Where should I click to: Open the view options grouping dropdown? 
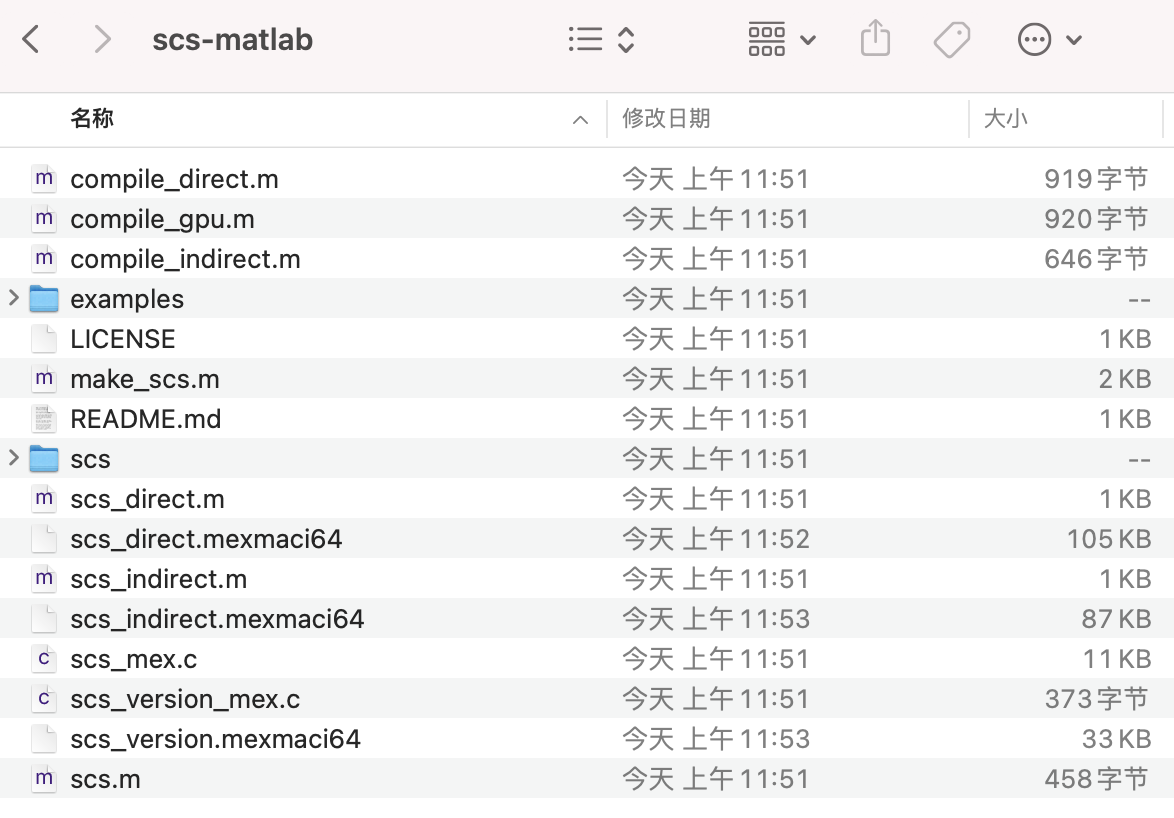click(784, 38)
